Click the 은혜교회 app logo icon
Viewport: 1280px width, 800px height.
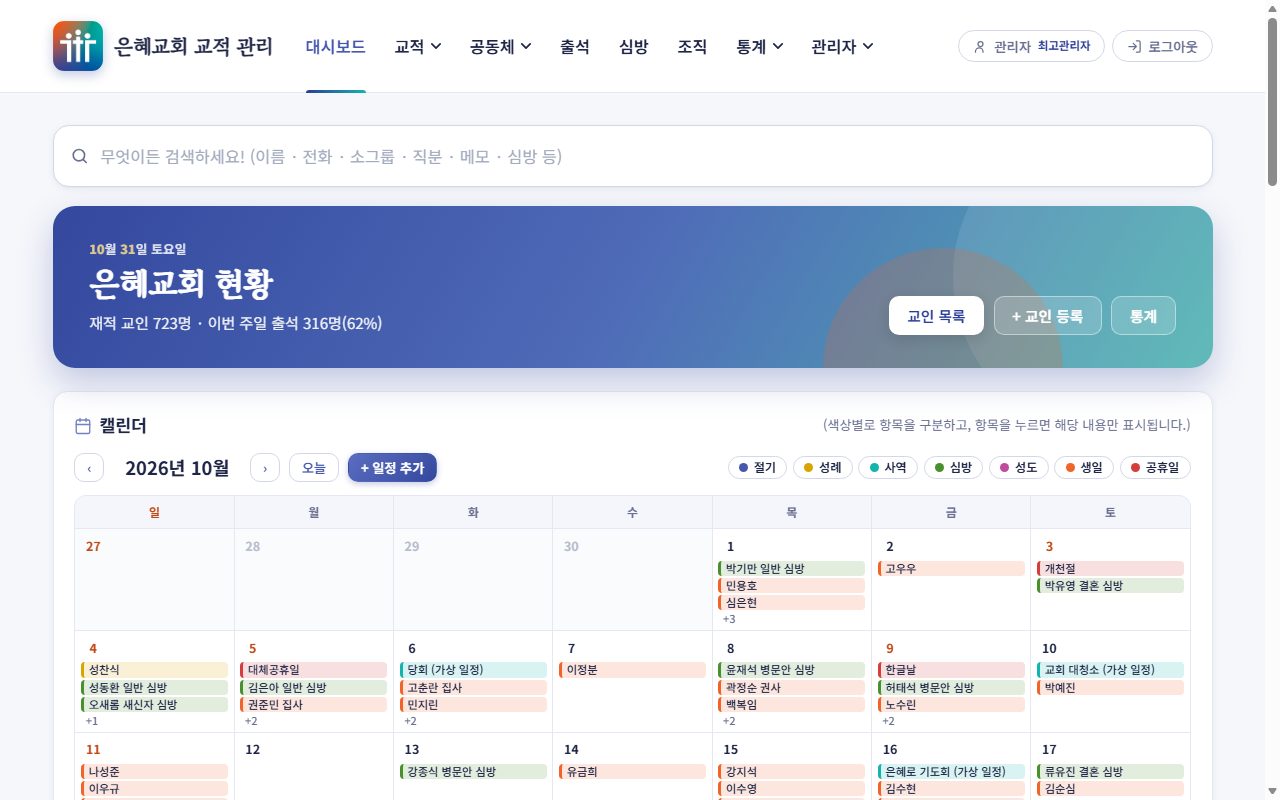pyautogui.click(x=78, y=46)
